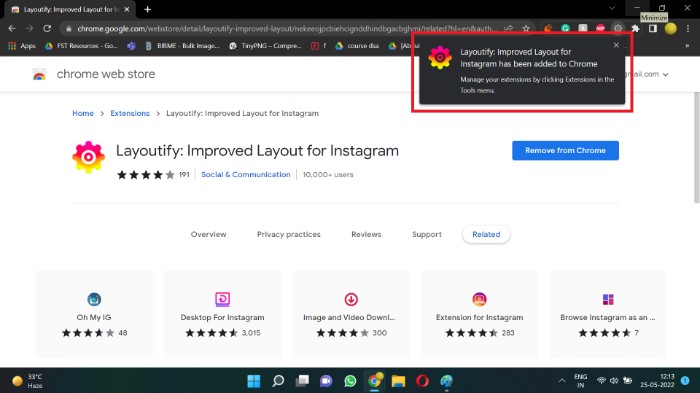
Task: Toggle the browser side panel
Action: [x=653, y=28]
